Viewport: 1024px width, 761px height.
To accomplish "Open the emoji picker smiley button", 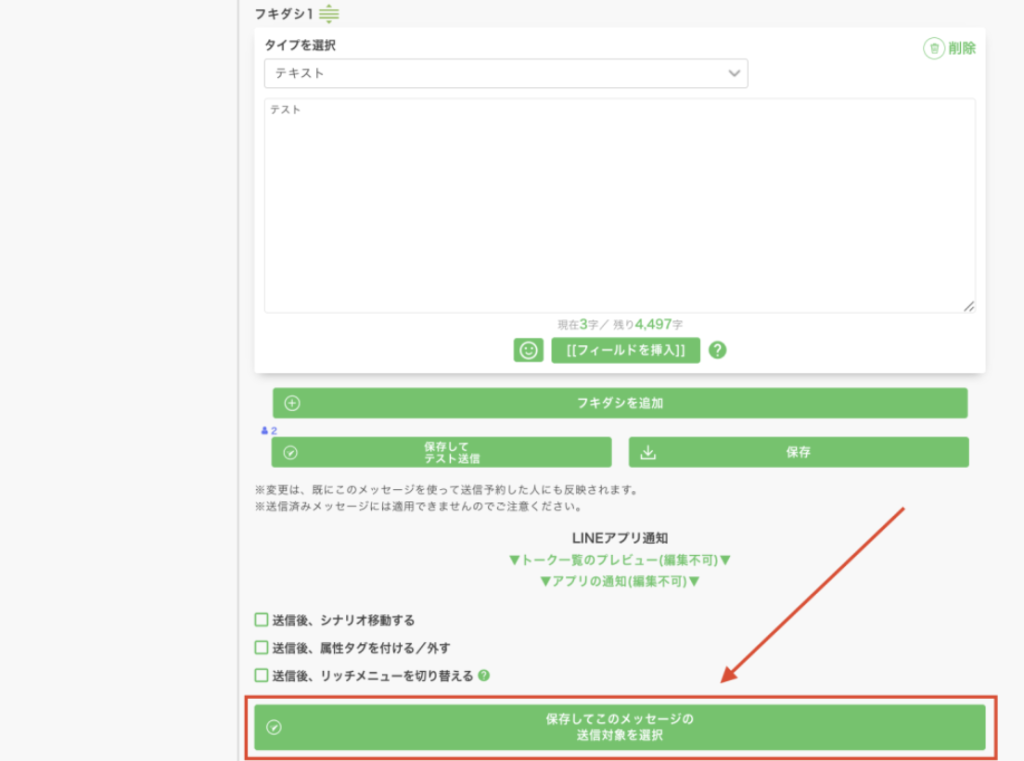I will coord(528,350).
